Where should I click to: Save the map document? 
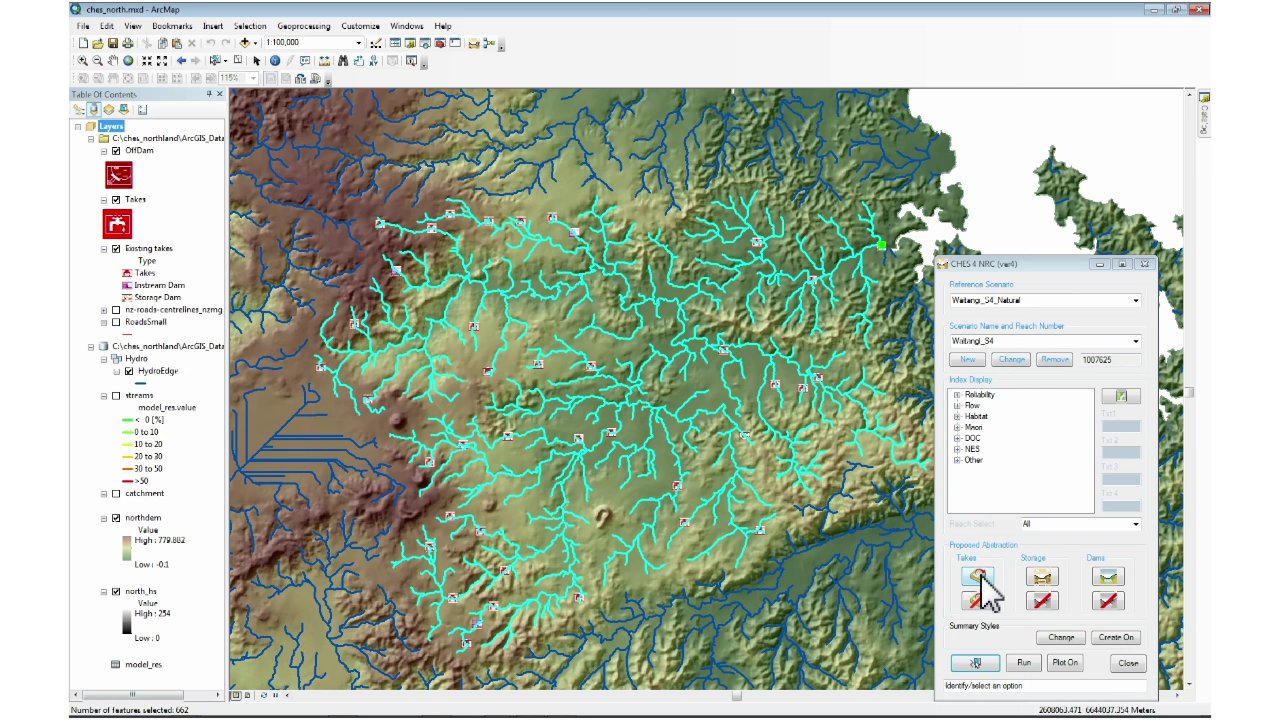(x=113, y=43)
